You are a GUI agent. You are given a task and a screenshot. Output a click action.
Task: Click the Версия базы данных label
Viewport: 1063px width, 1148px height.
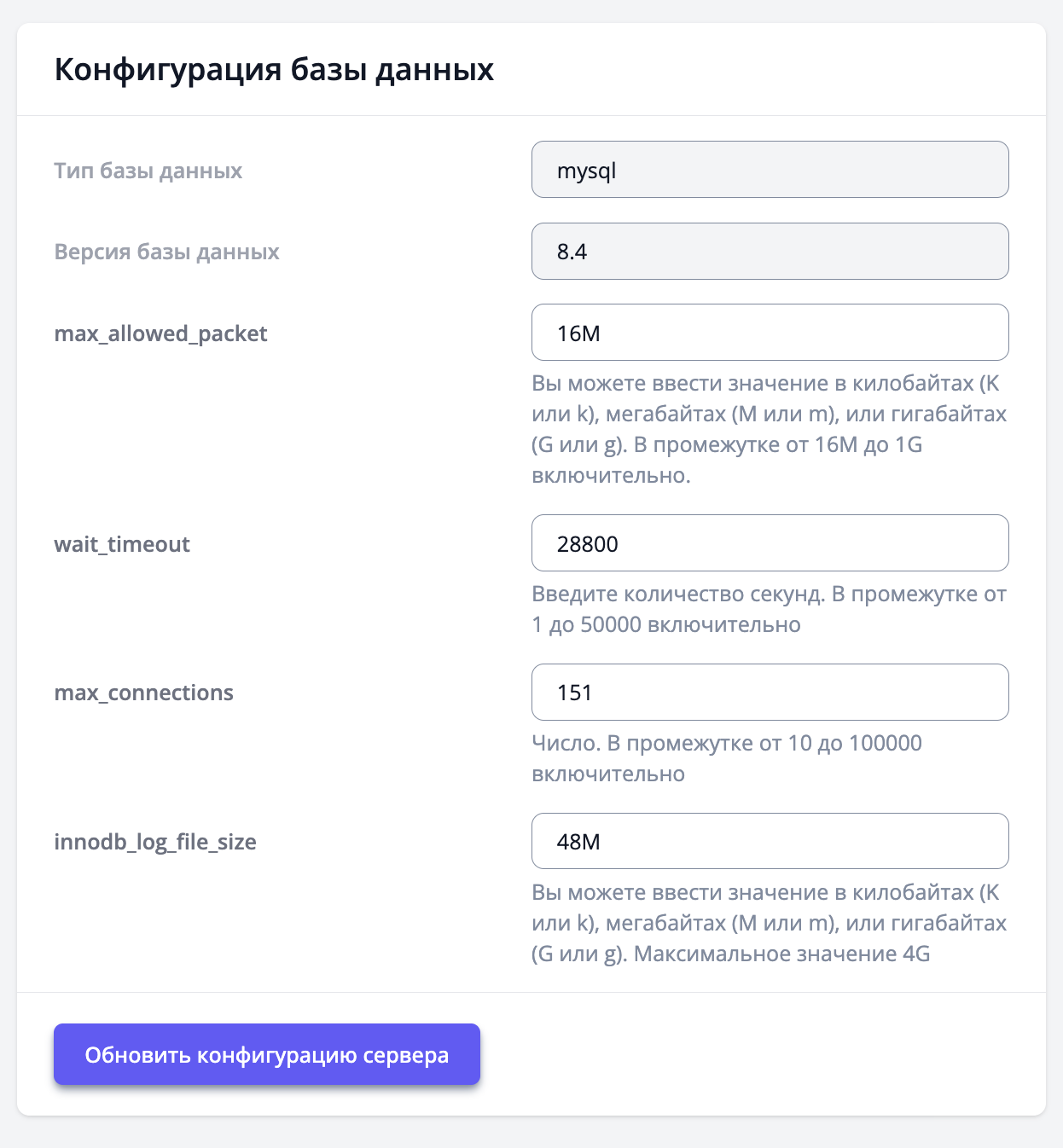tap(167, 252)
